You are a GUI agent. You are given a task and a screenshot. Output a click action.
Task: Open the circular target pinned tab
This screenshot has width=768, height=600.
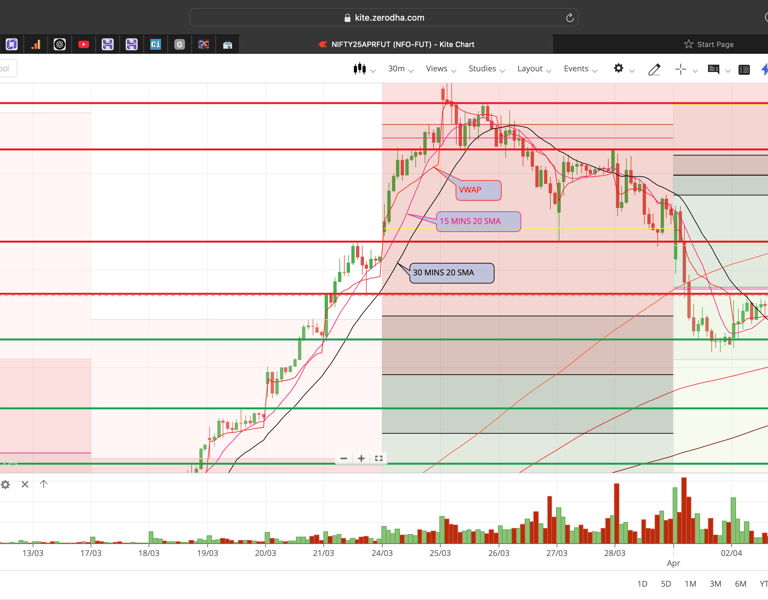click(x=59, y=45)
